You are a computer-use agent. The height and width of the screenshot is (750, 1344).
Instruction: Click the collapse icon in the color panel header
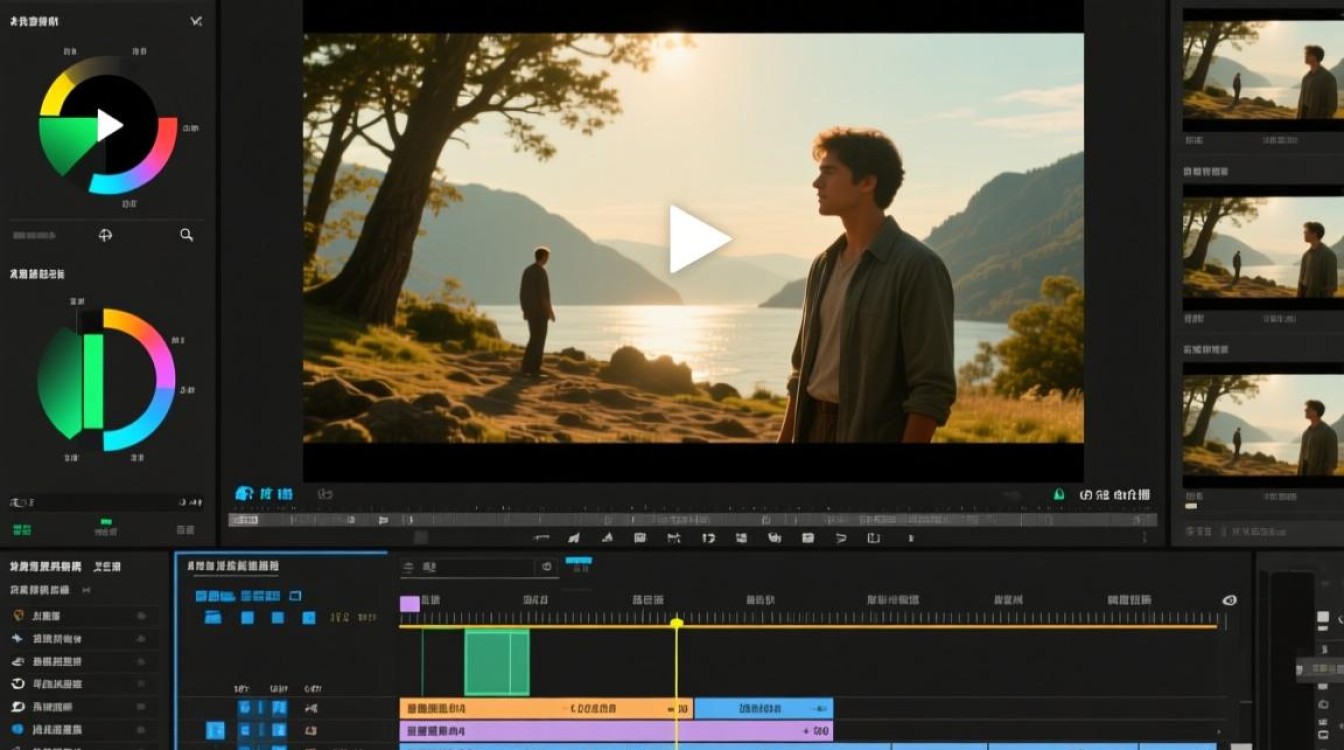point(195,21)
